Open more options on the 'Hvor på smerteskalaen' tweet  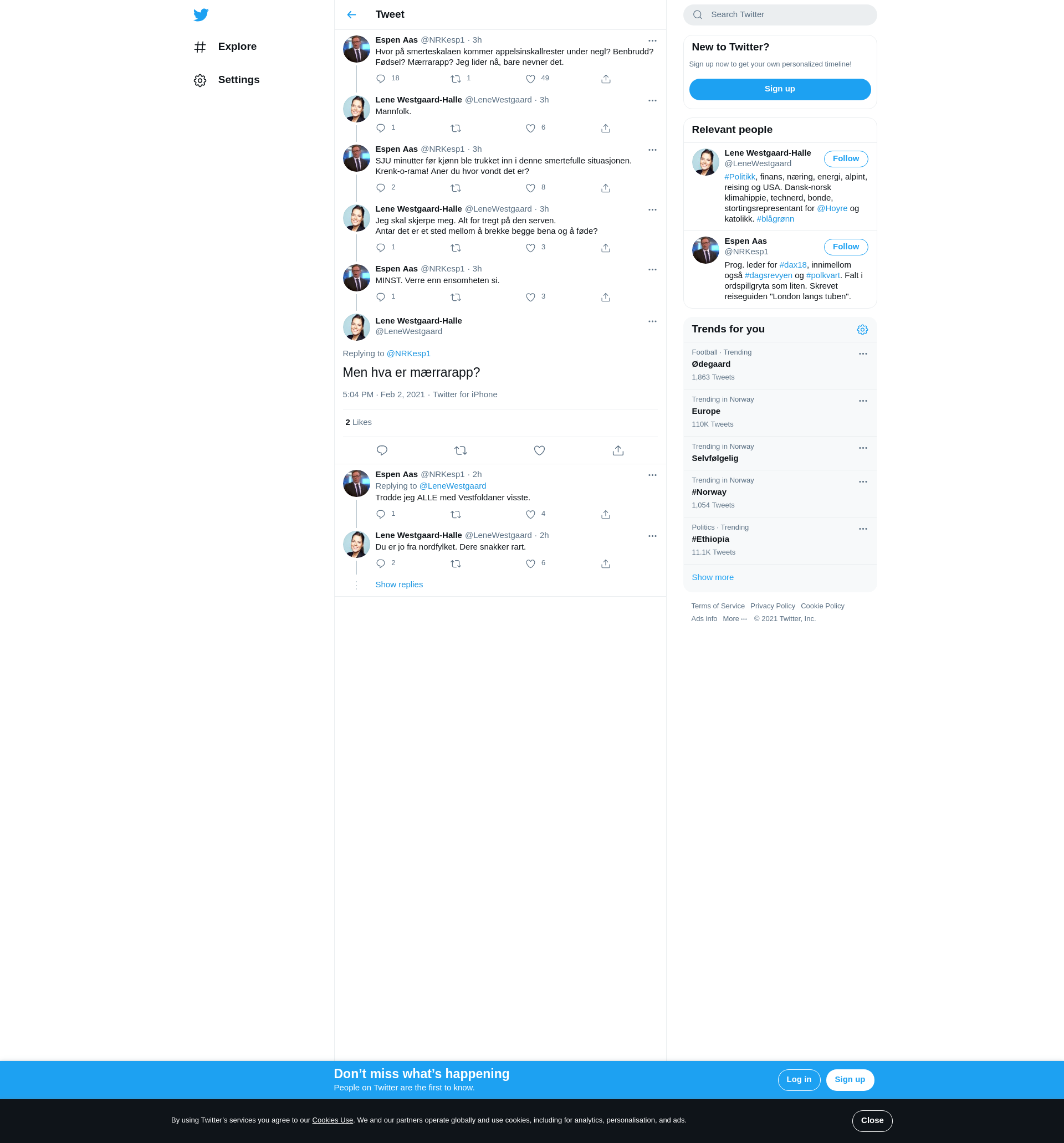652,41
